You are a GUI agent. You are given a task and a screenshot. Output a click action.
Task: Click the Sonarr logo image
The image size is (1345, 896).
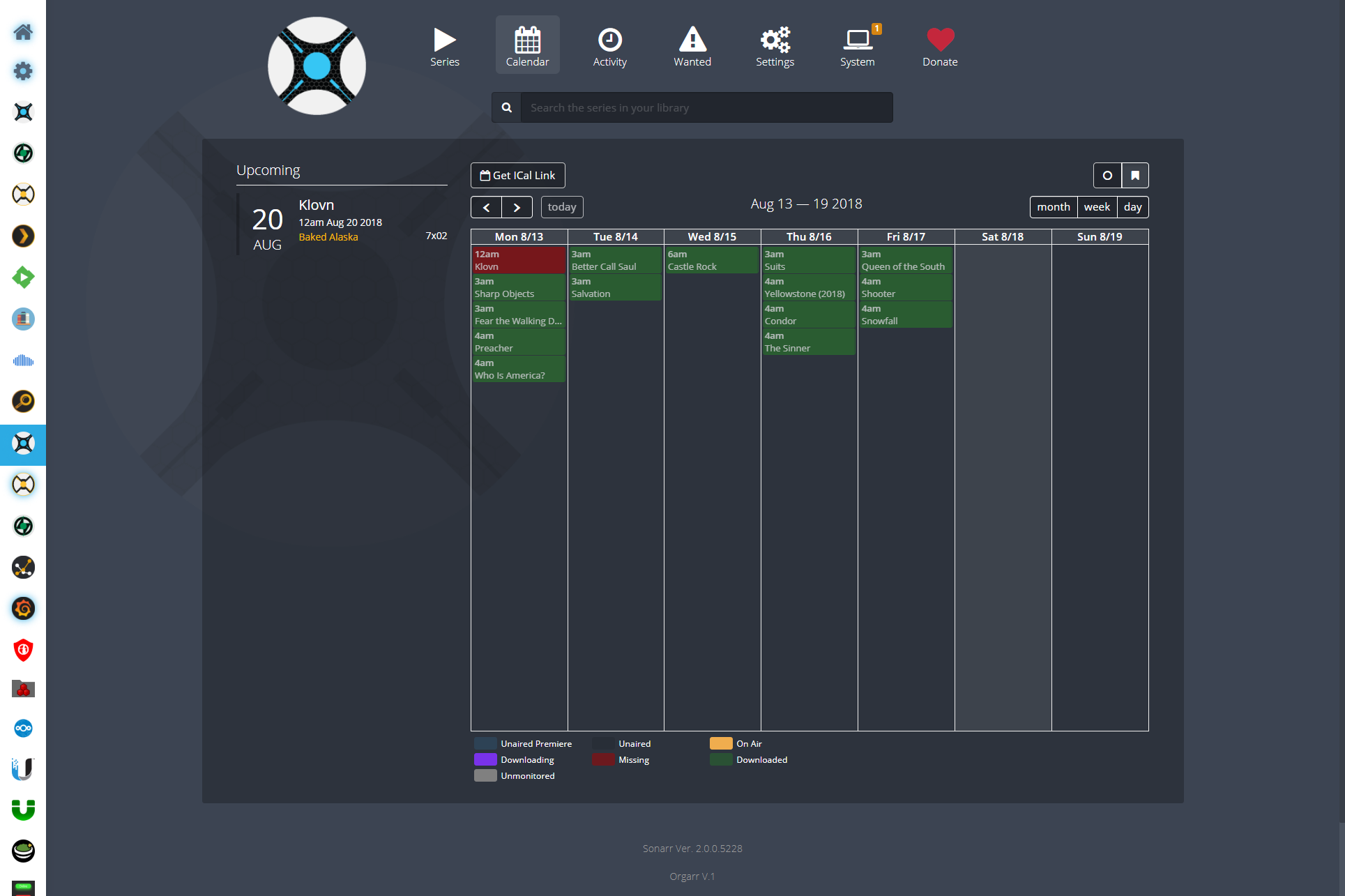[317, 66]
